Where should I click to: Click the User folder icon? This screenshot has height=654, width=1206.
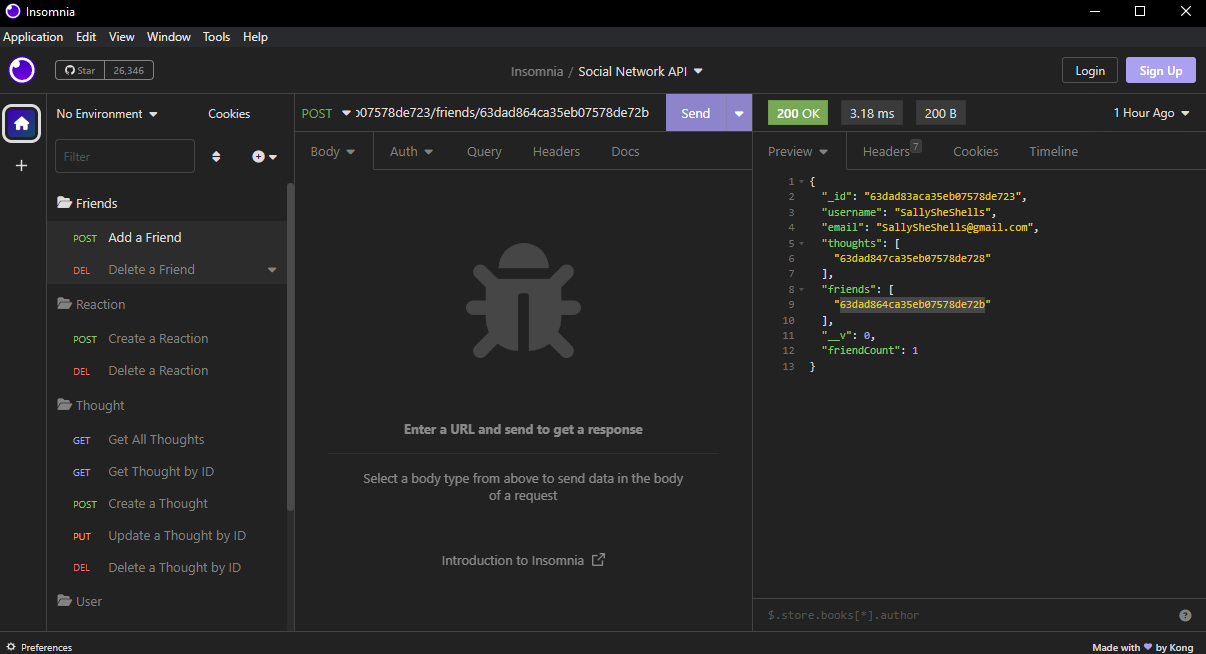(x=64, y=601)
